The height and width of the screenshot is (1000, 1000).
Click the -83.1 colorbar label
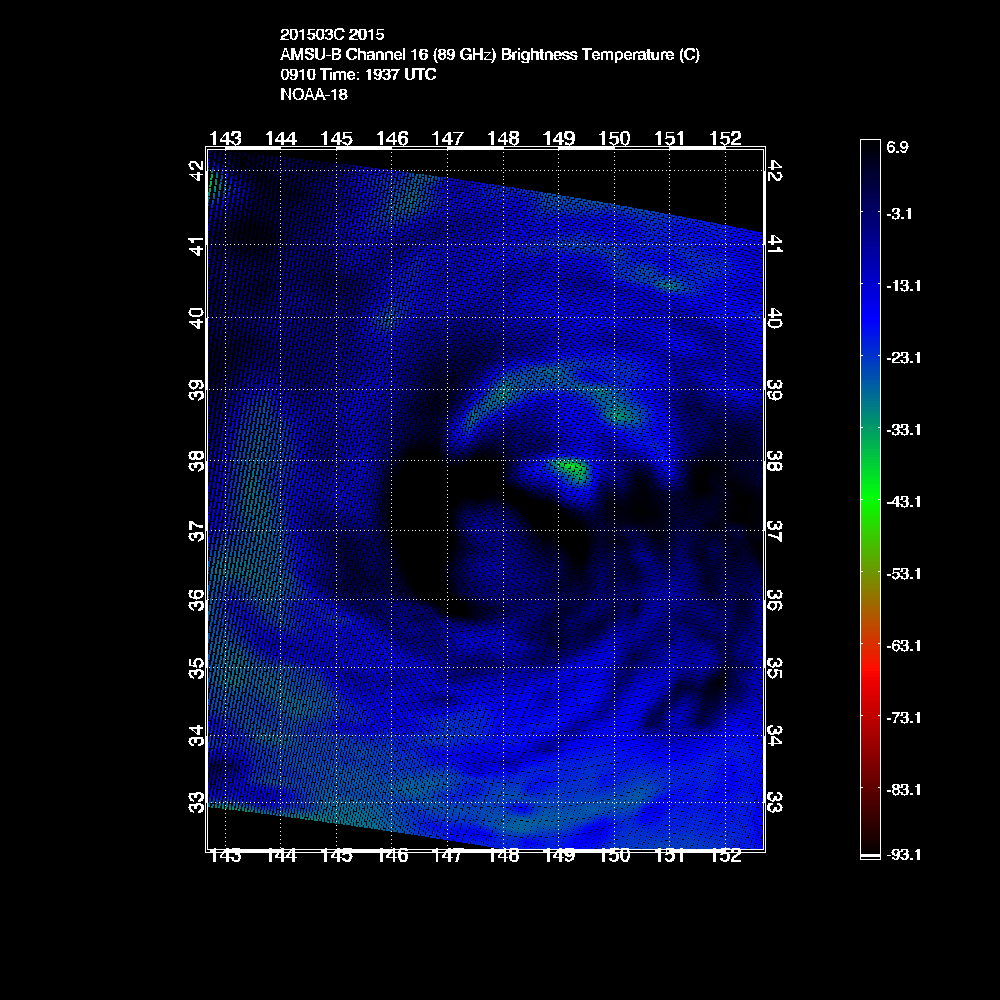point(904,790)
